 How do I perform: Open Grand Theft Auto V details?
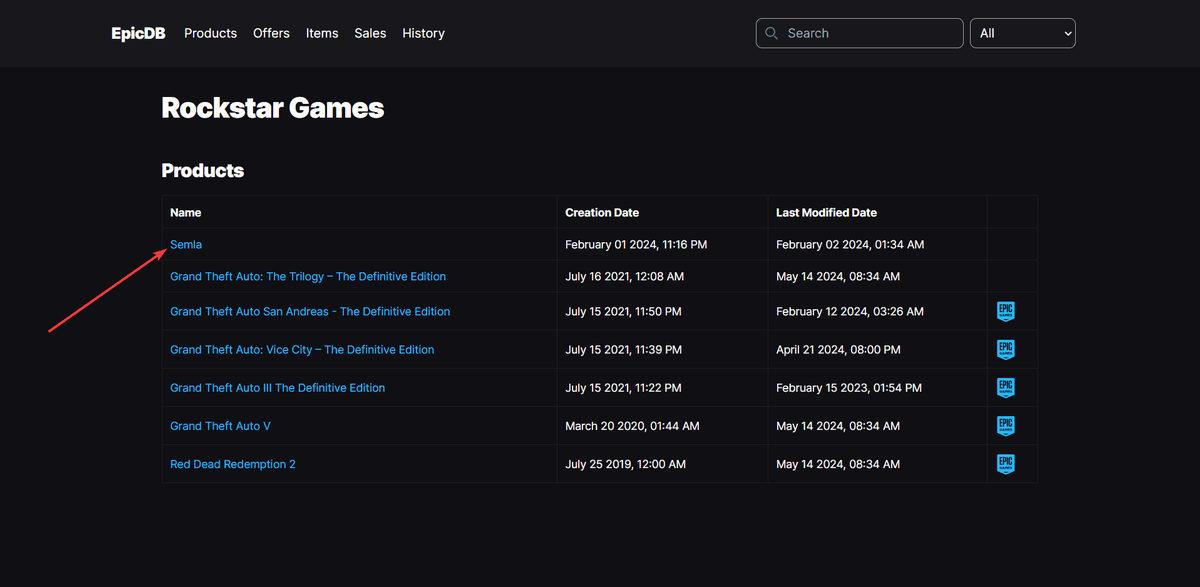[220, 425]
